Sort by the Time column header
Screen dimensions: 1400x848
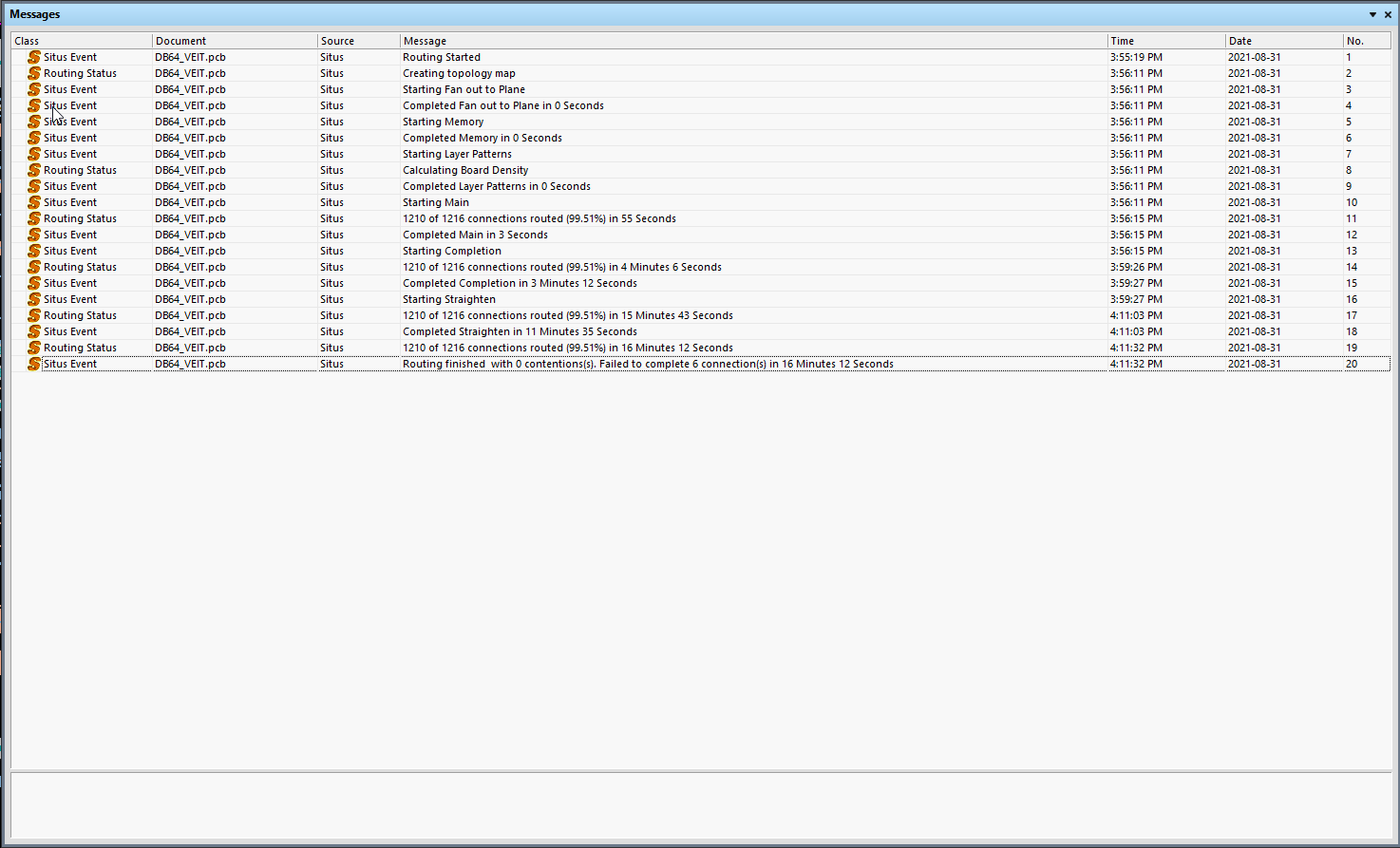coord(1166,41)
